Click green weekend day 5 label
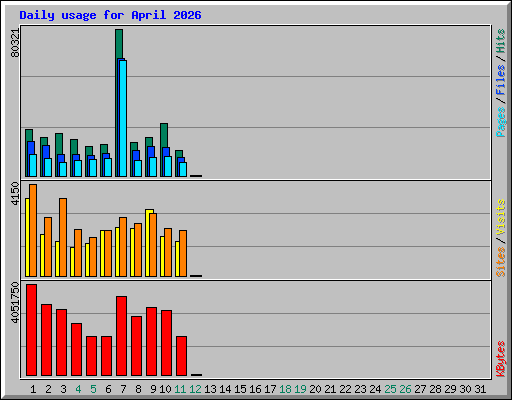The width and height of the screenshot is (512, 400). pos(93,389)
